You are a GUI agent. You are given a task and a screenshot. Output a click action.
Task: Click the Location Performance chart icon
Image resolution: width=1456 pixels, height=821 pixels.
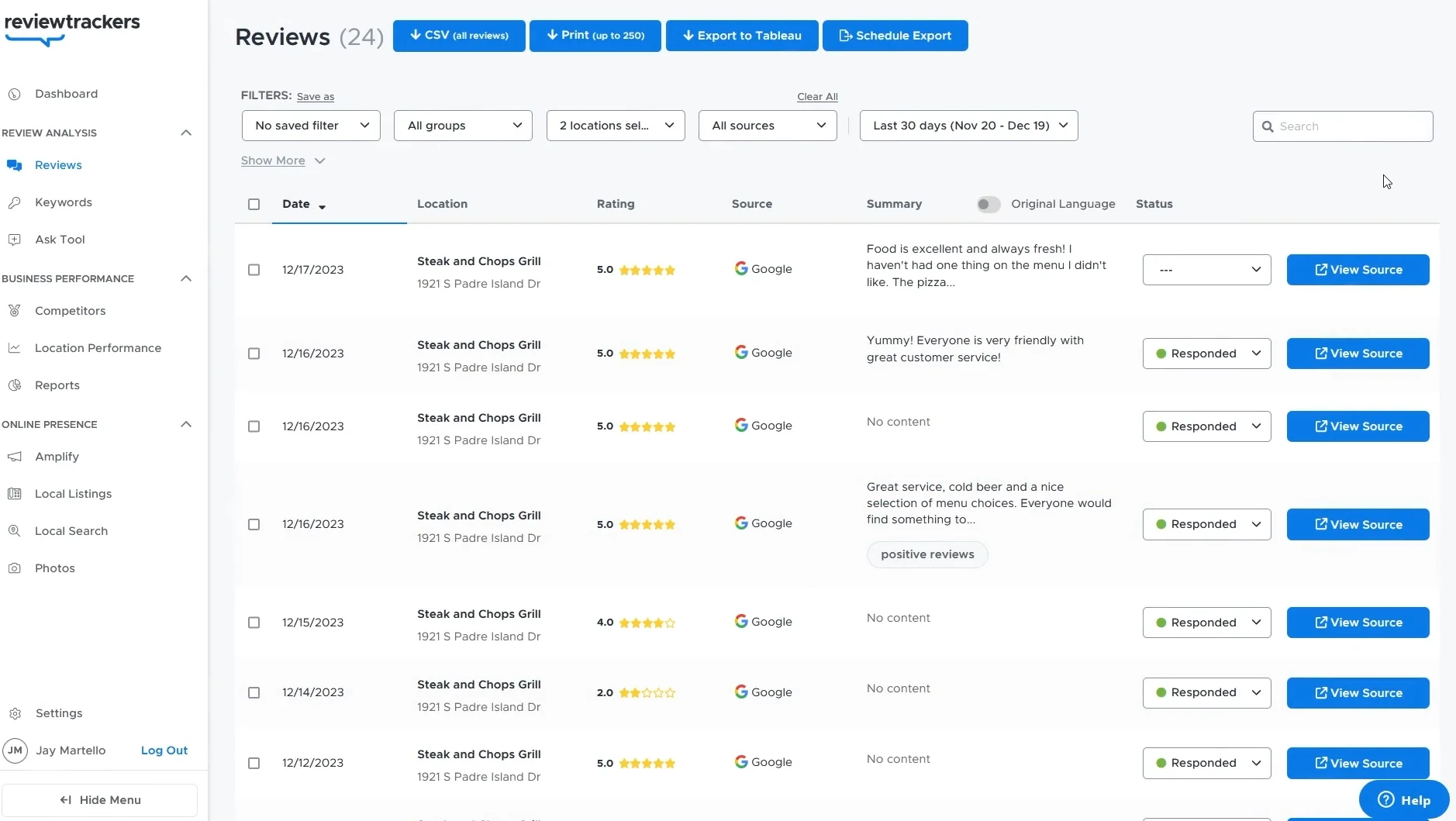(14, 348)
